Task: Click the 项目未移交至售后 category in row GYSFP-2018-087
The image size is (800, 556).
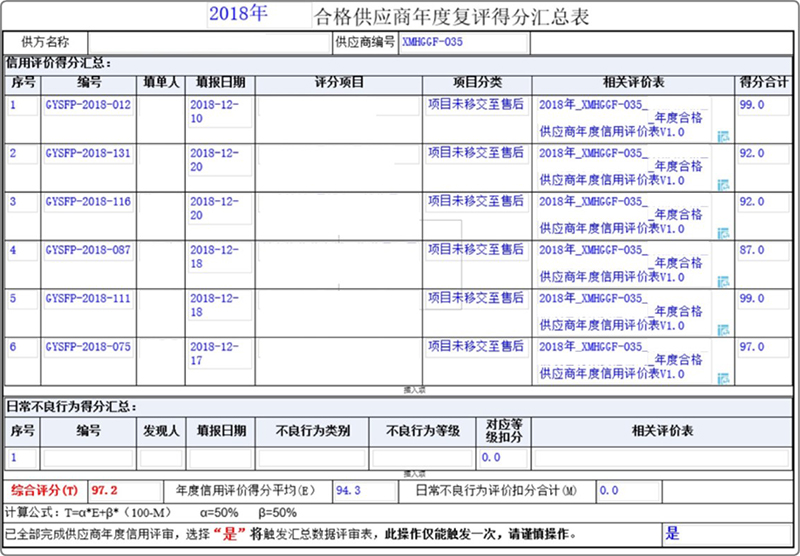Action: click(476, 250)
